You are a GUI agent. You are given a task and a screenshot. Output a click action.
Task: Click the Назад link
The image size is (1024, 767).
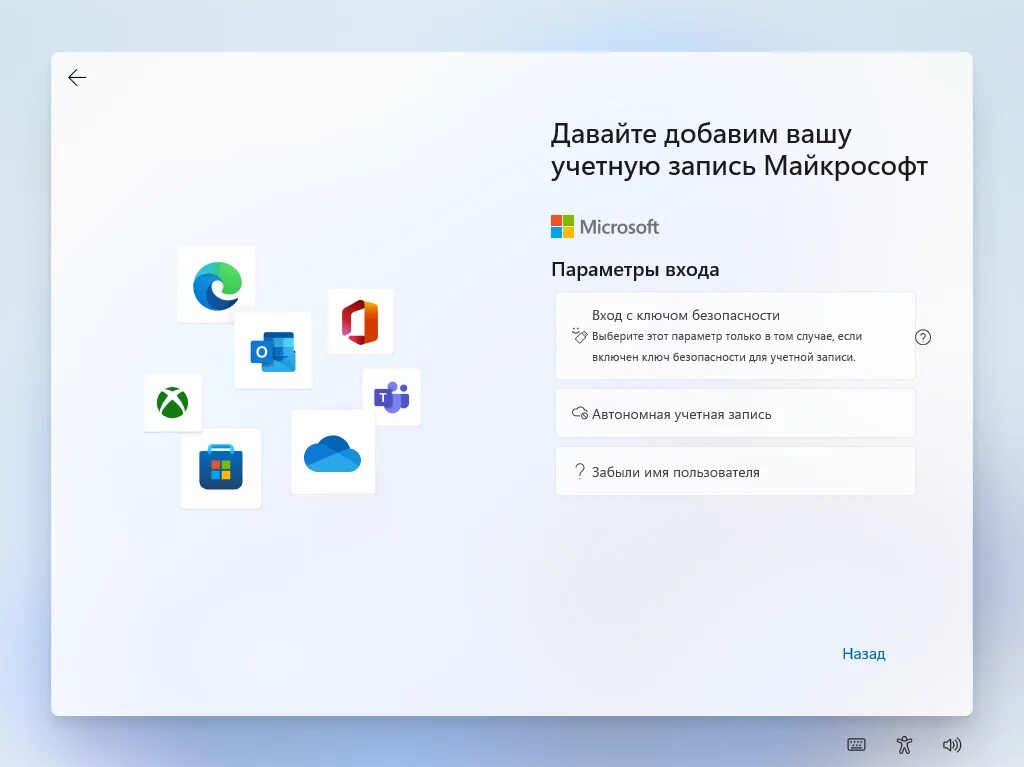[863, 653]
